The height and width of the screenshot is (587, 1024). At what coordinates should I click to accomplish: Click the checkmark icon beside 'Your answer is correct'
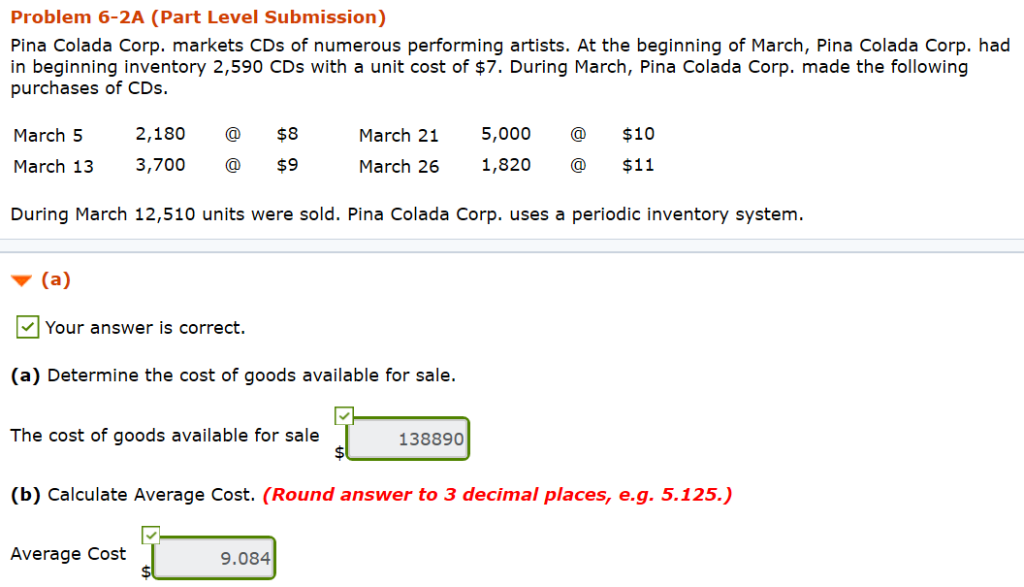pos(26,327)
